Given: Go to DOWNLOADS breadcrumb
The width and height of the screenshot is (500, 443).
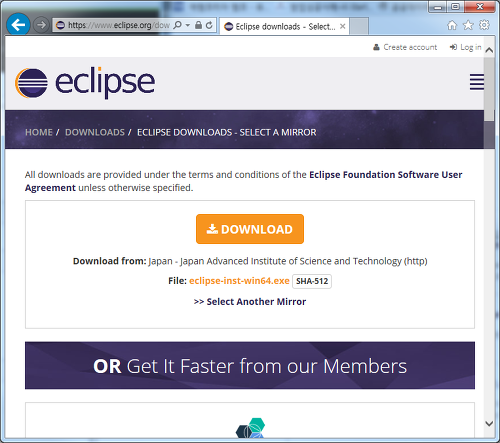Looking at the screenshot, I should (95, 132).
